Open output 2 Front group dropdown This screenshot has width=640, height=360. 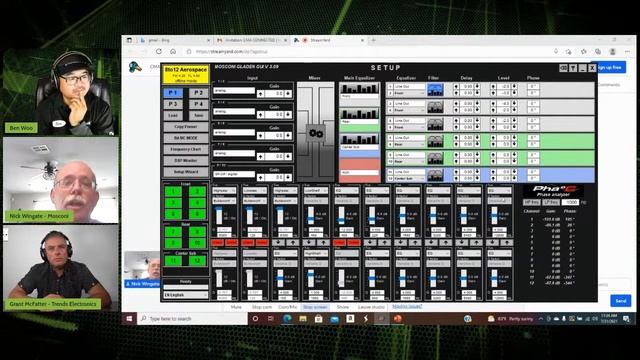tap(409, 93)
